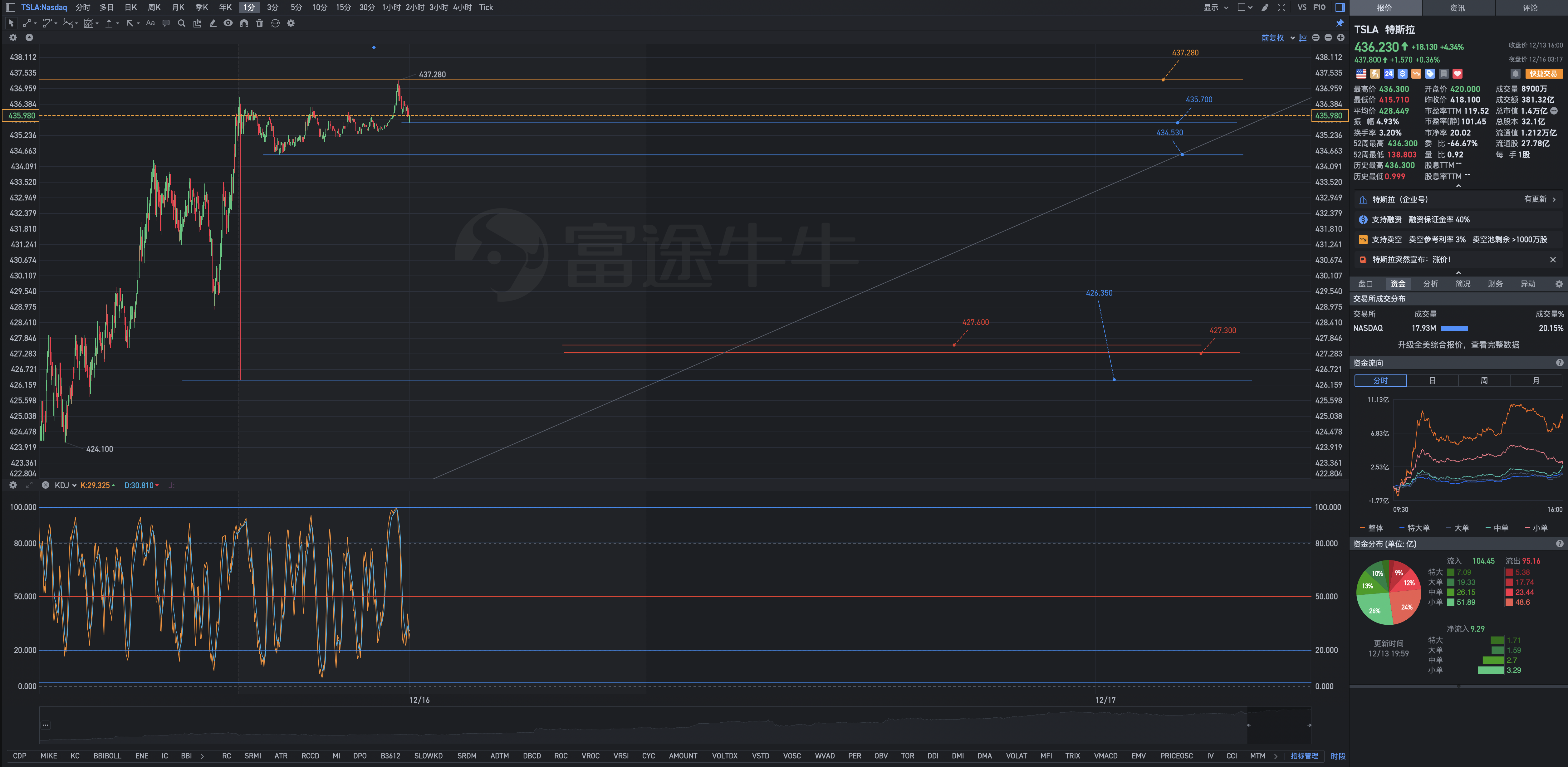This screenshot has width=1568, height=767.
Task: Open the candlestick range statistics tool
Action: point(197,23)
